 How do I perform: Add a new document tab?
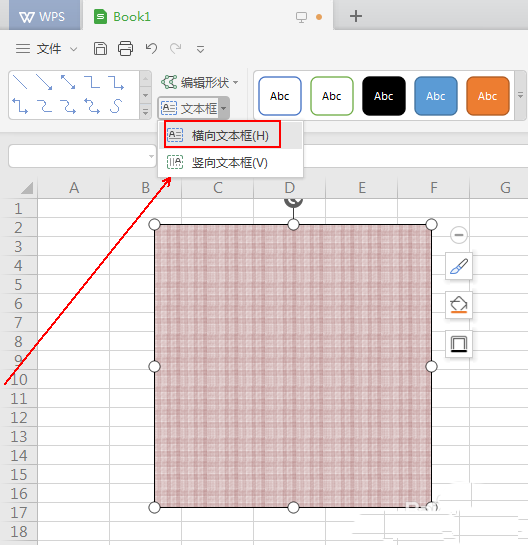[x=356, y=16]
